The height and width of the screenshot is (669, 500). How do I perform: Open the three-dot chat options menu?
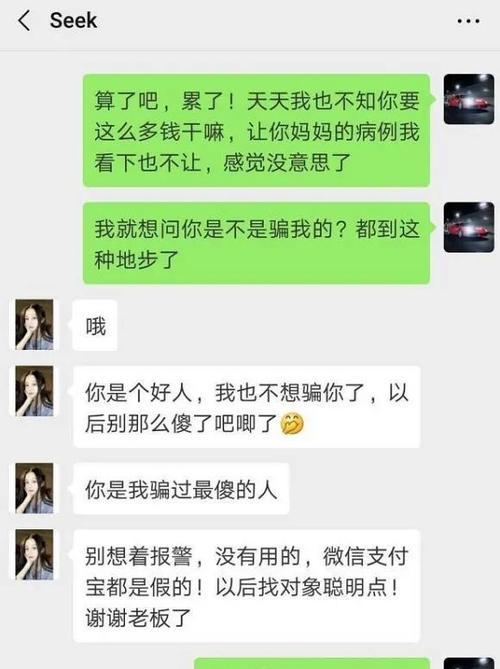468,20
